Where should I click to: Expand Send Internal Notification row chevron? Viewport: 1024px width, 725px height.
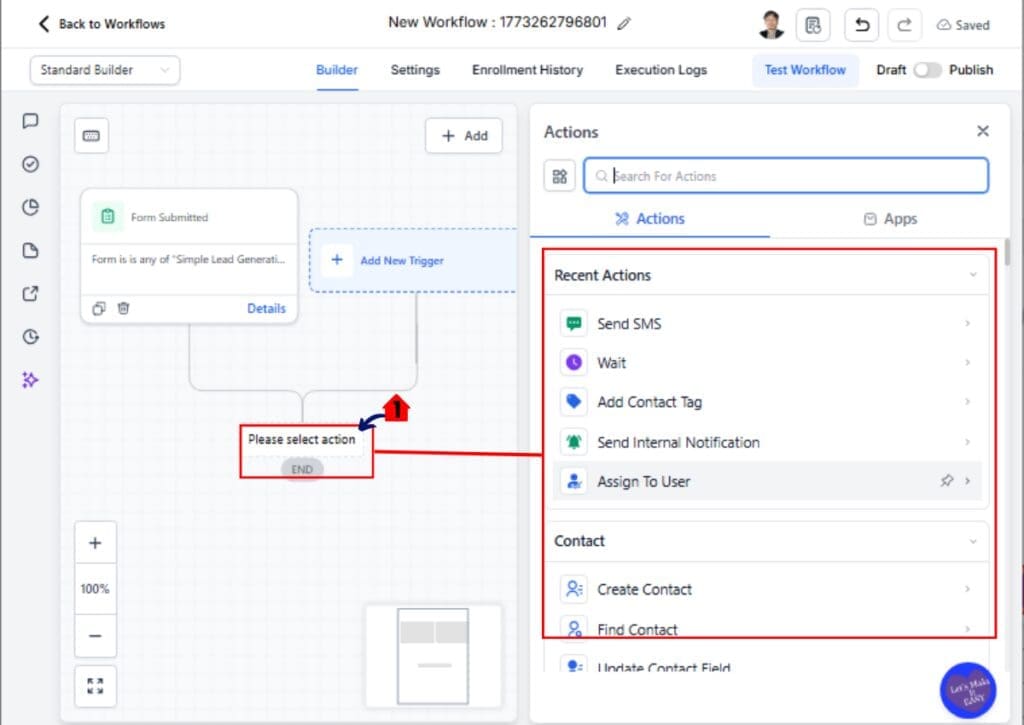click(968, 442)
